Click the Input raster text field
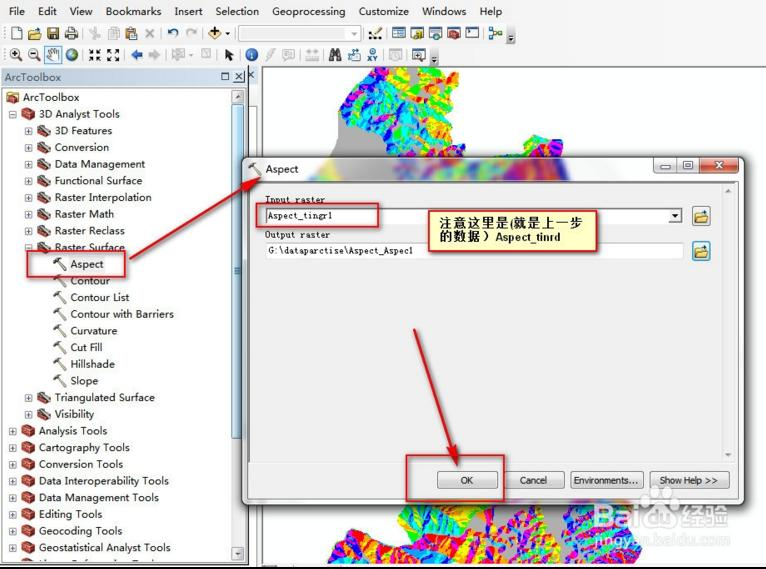Screen dimensions: 766x569 467,215
